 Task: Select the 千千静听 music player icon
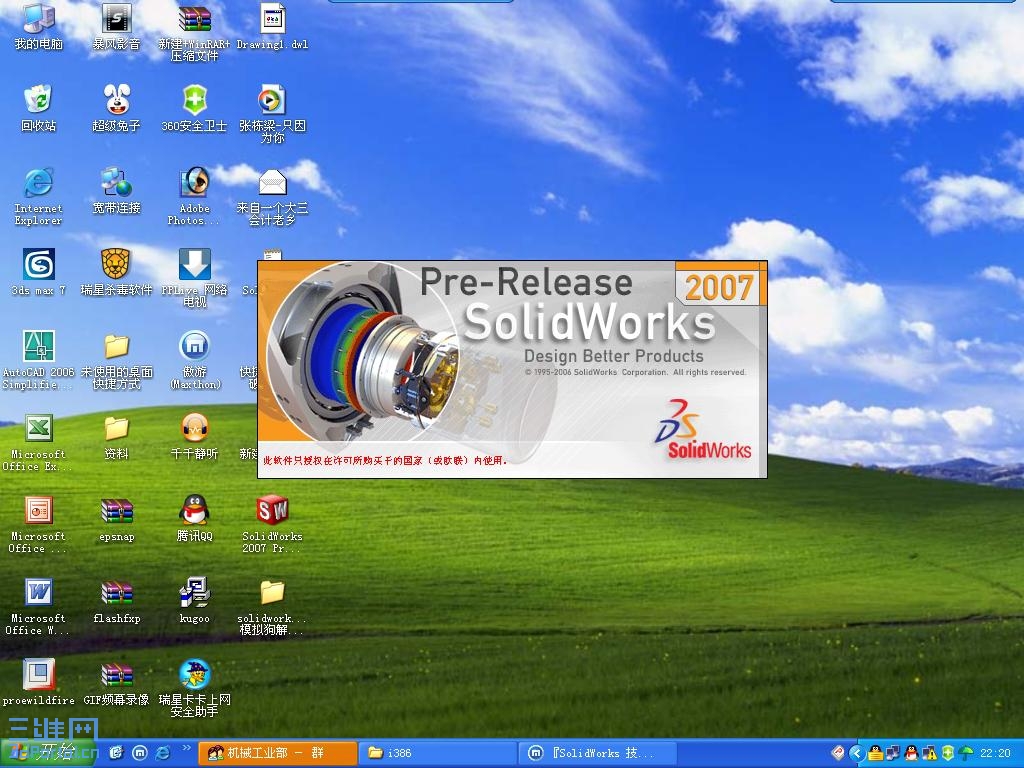point(194,436)
